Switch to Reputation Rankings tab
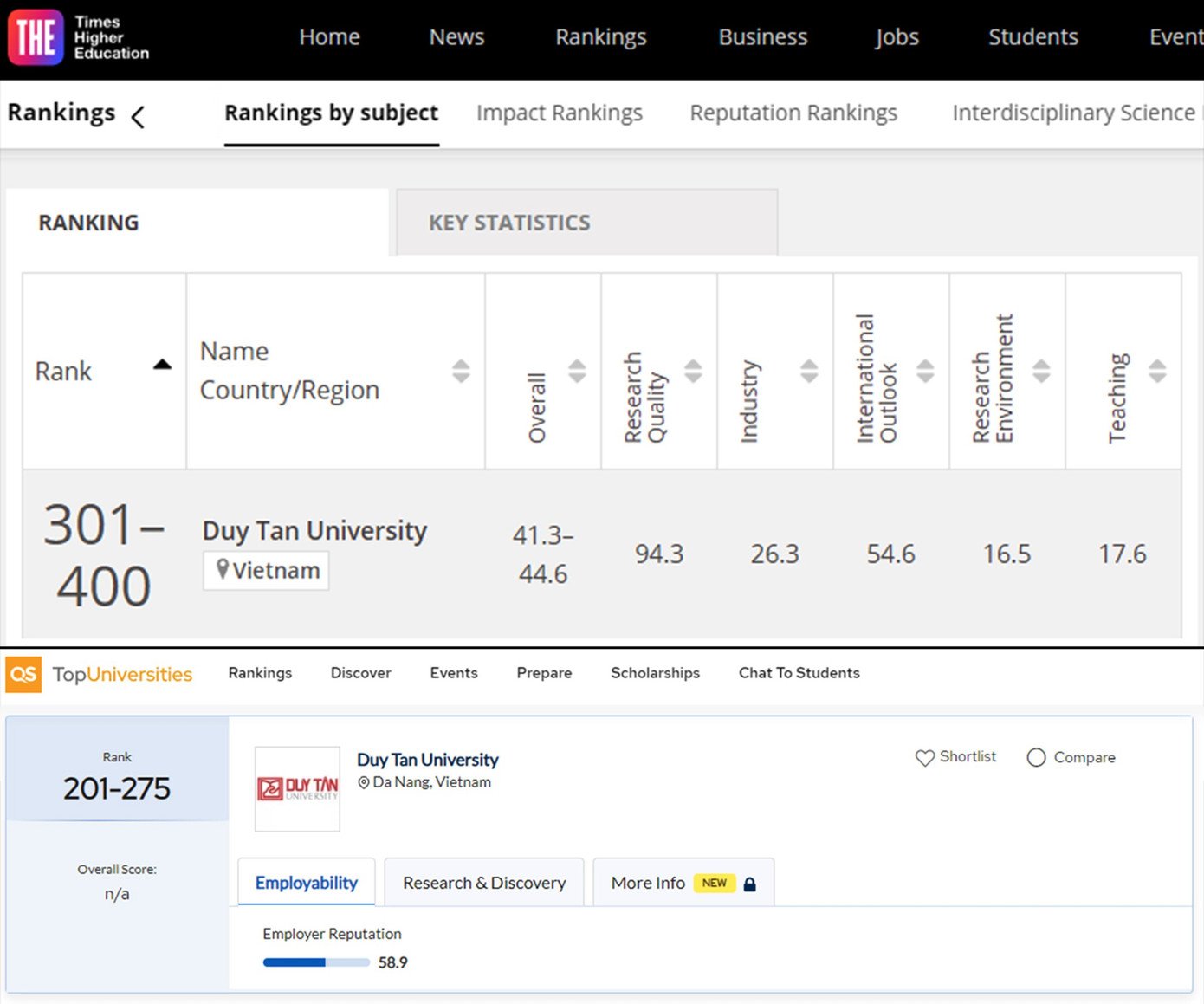 click(793, 113)
